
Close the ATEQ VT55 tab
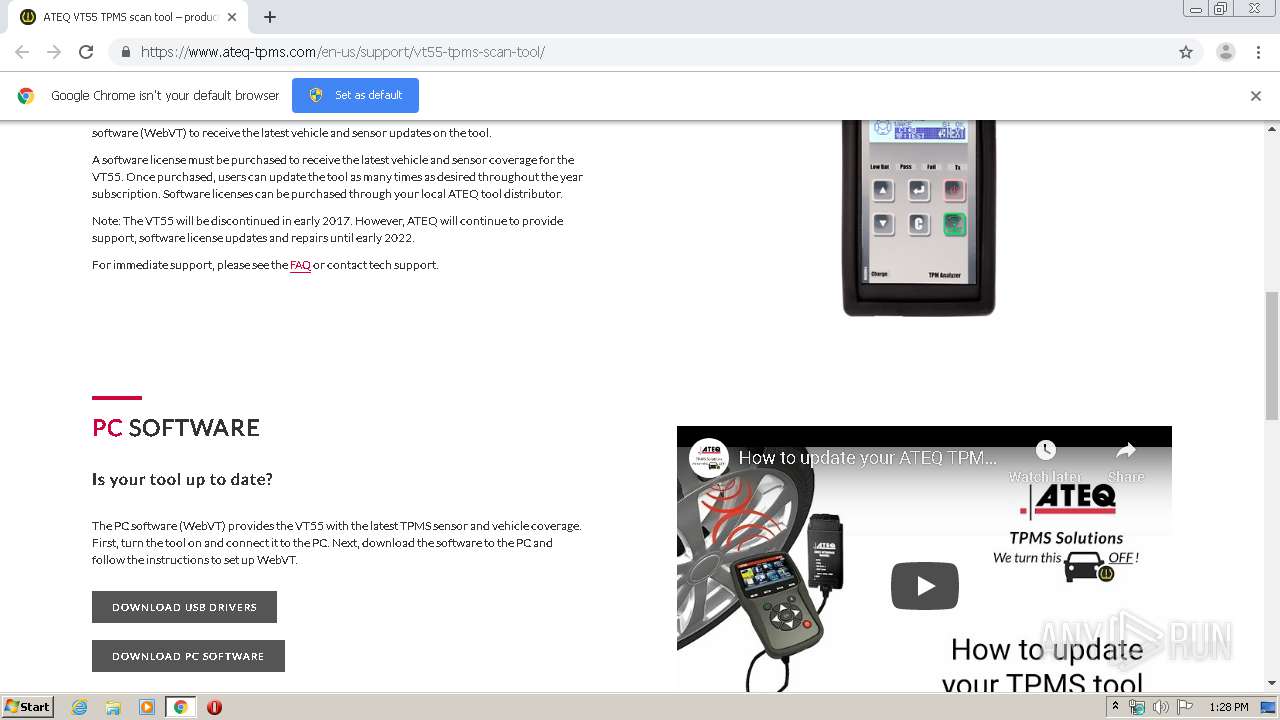(232, 17)
